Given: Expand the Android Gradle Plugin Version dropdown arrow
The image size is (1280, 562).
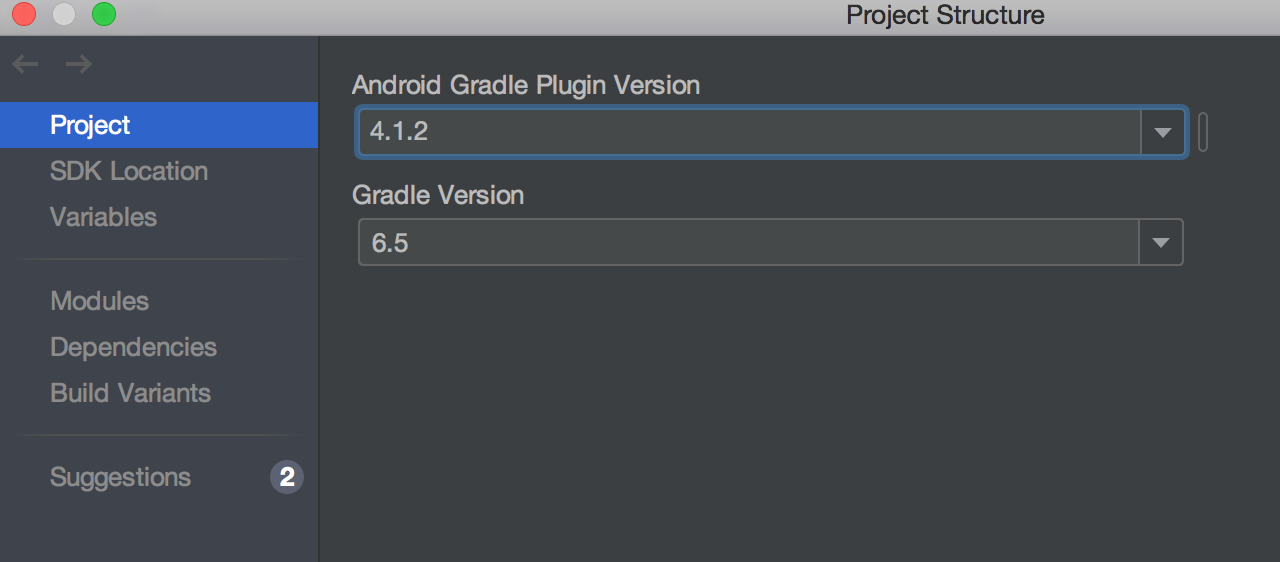Looking at the screenshot, I should 1162,132.
